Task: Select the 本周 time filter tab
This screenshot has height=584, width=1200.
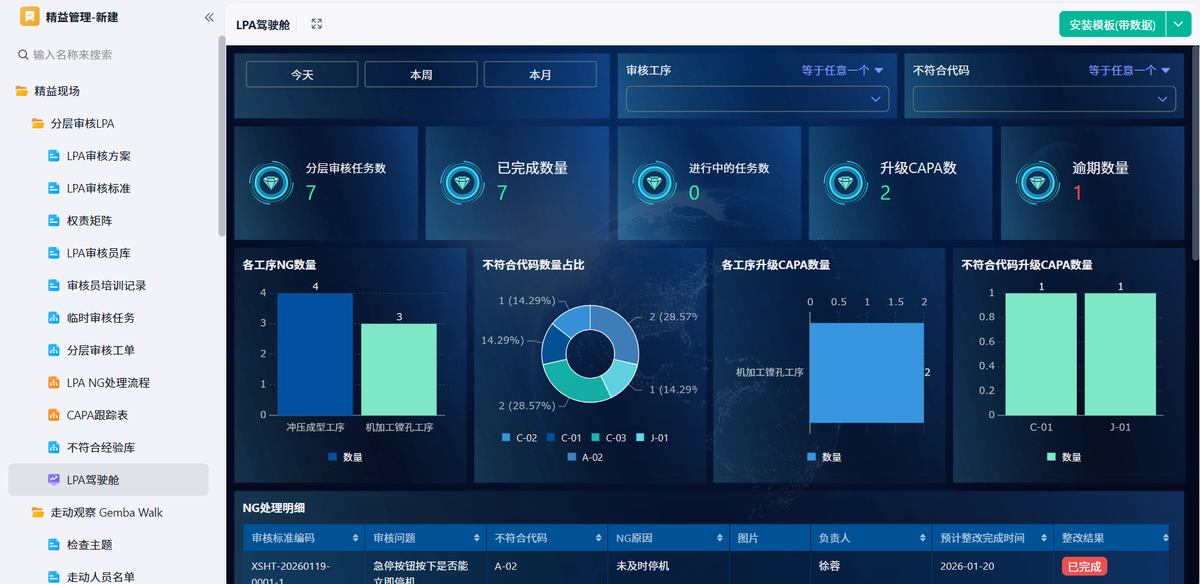Action: (420, 74)
